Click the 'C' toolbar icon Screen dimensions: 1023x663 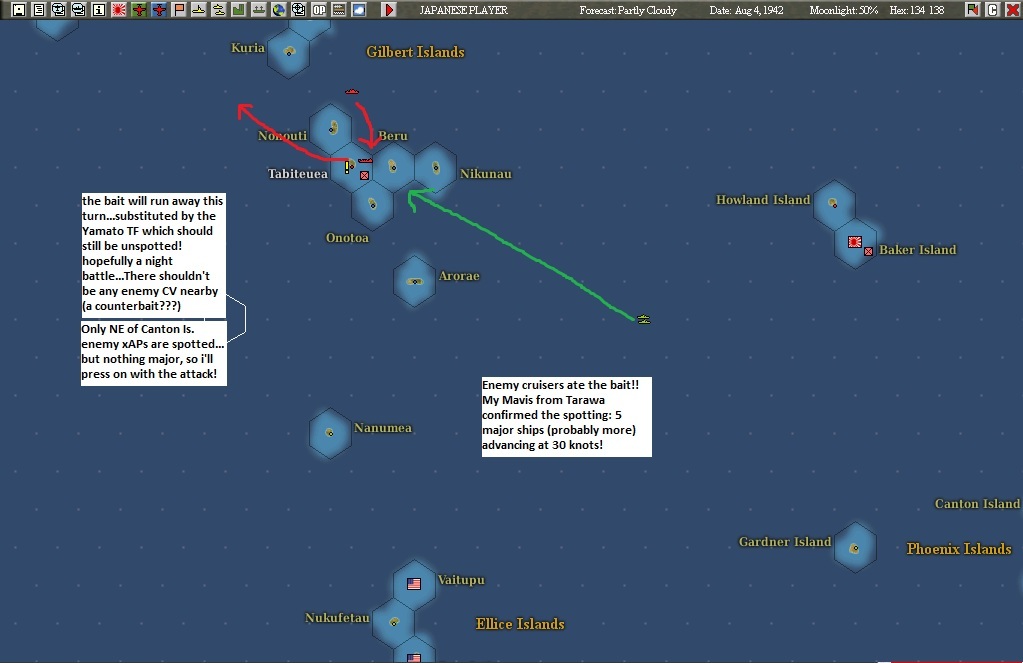[x=992, y=10]
